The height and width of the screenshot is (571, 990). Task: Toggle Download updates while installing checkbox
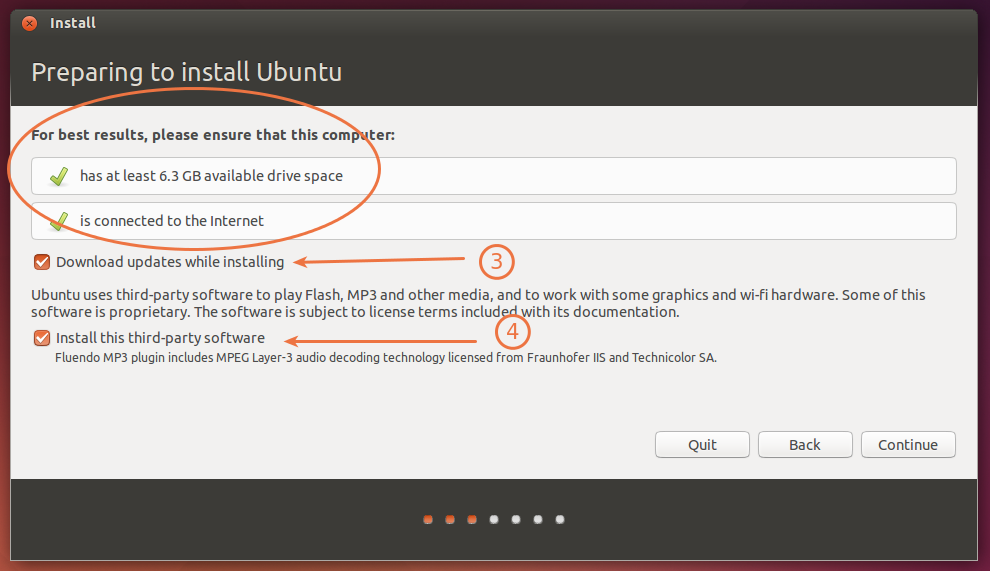coord(42,261)
